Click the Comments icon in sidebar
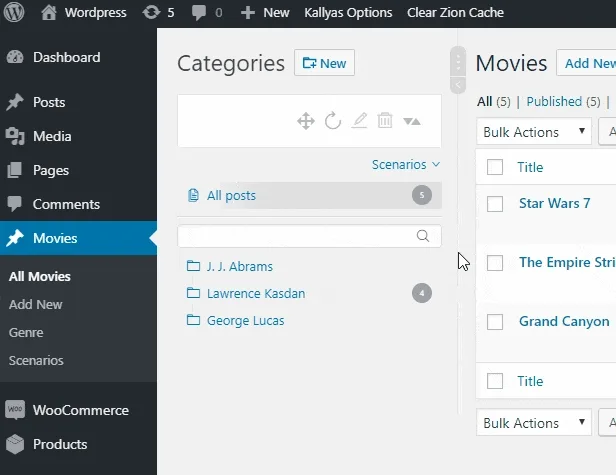Image resolution: width=616 pixels, height=475 pixels. click(x=15, y=204)
